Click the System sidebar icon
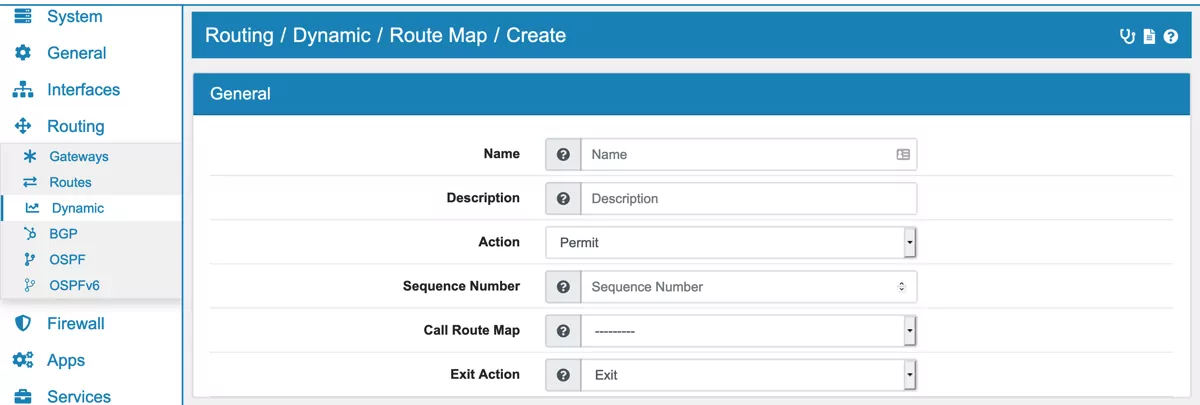This screenshot has height=405, width=1200. tap(22, 16)
